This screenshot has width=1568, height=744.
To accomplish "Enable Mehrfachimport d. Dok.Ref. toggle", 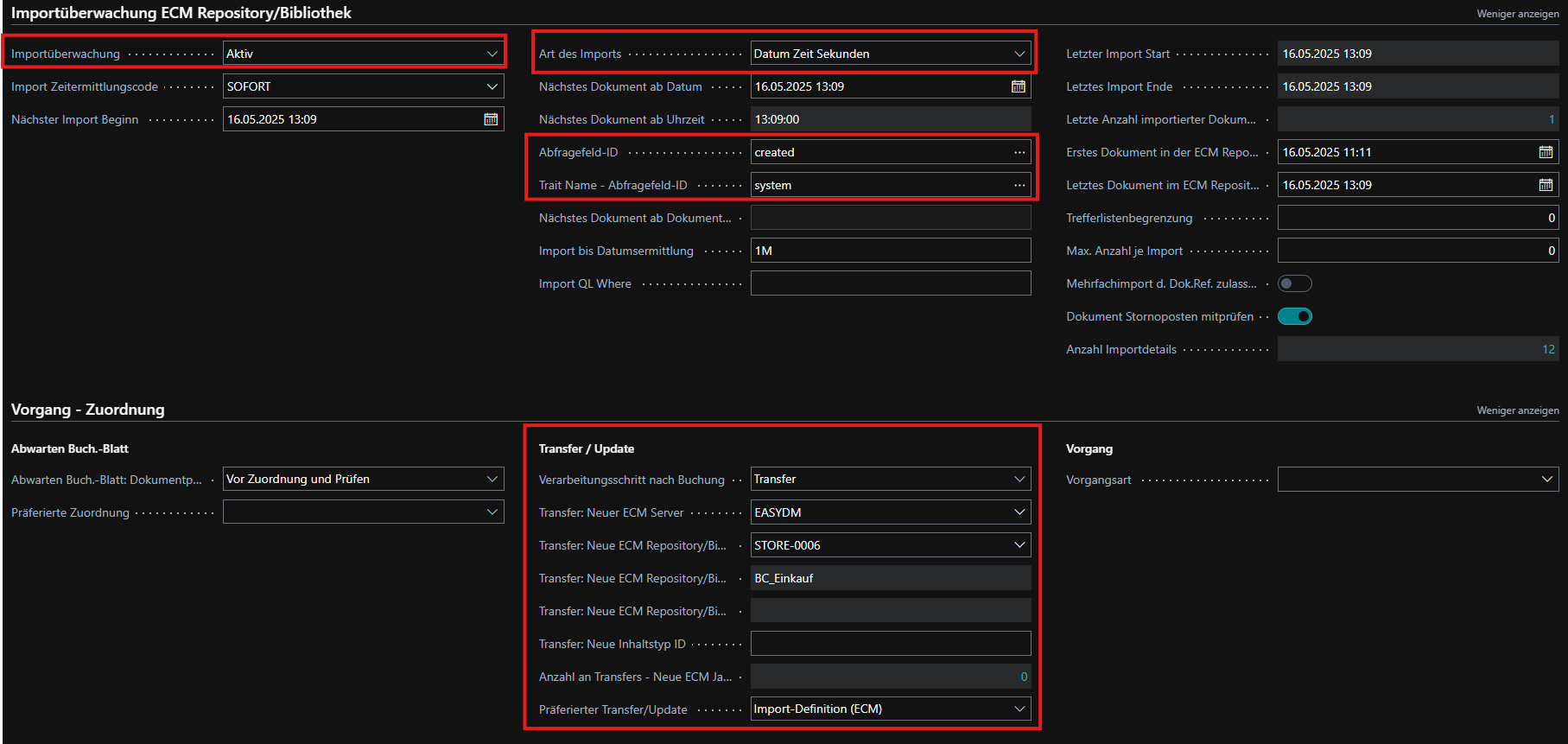I will coord(1294,283).
